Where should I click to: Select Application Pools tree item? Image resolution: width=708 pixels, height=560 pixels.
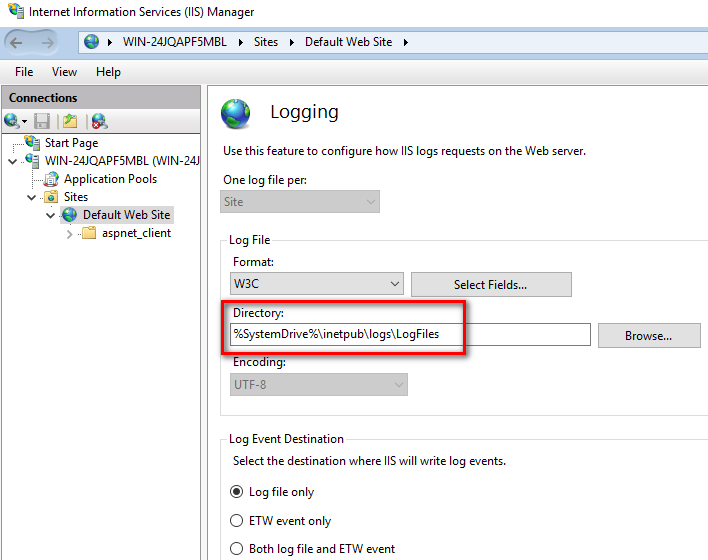pyautogui.click(x=110, y=179)
